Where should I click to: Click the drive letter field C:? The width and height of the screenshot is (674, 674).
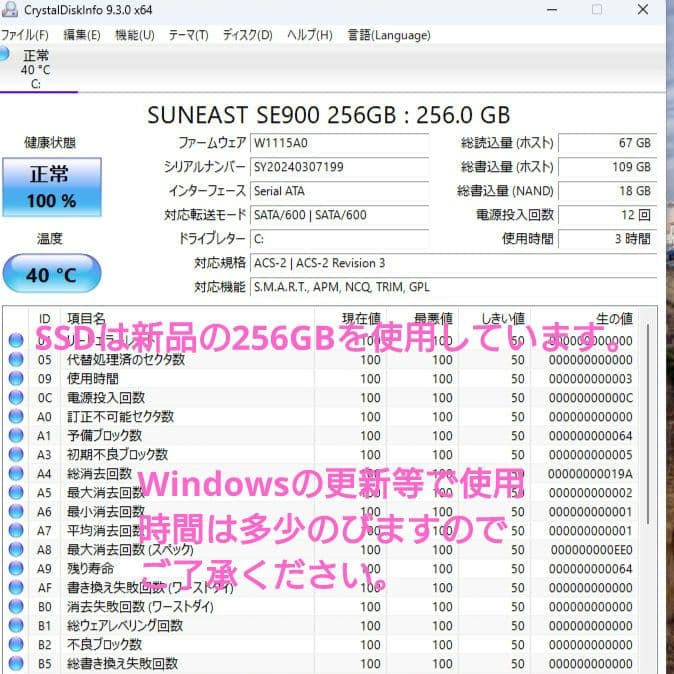pos(340,239)
